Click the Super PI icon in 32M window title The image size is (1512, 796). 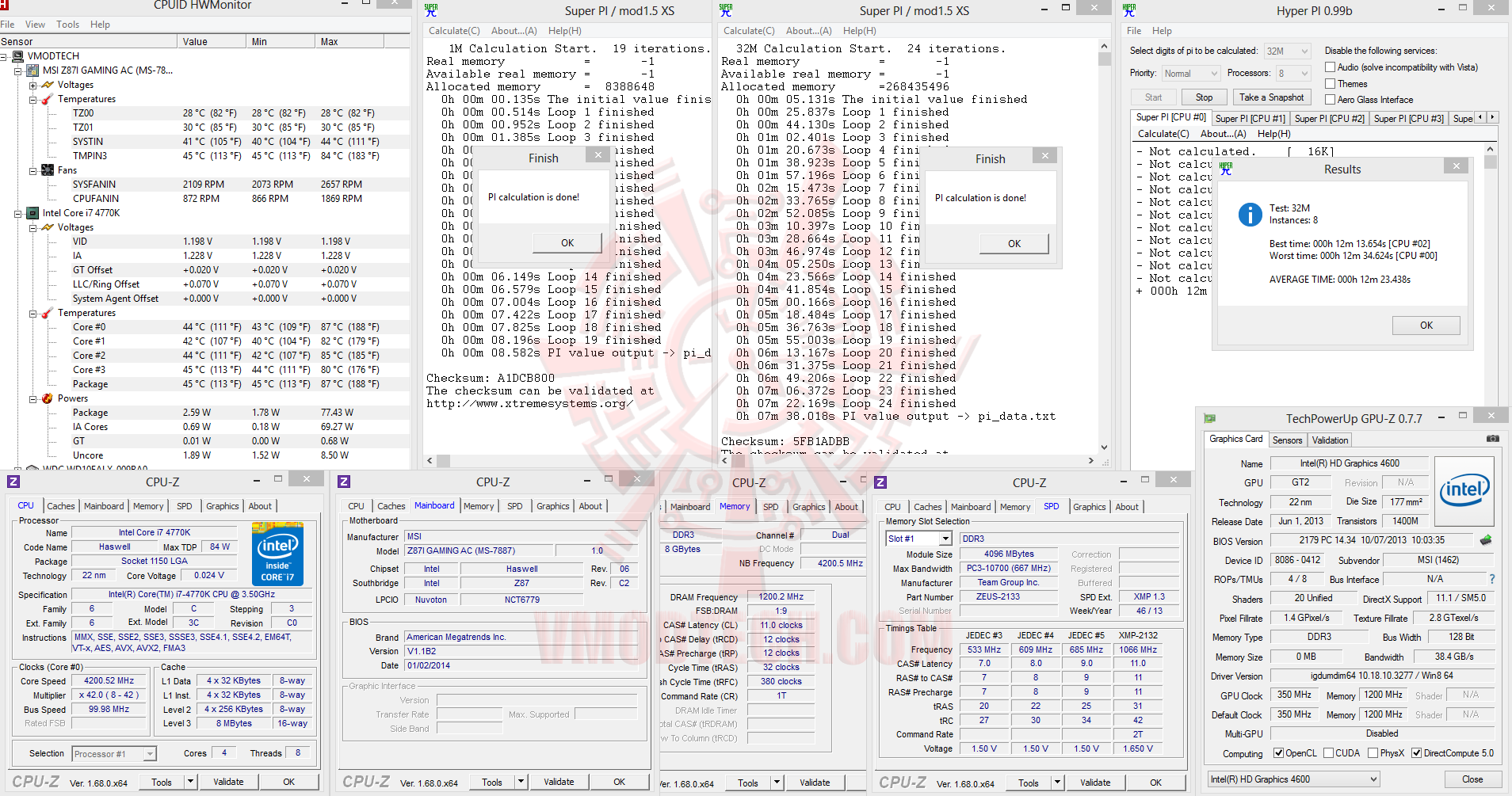pos(726,10)
